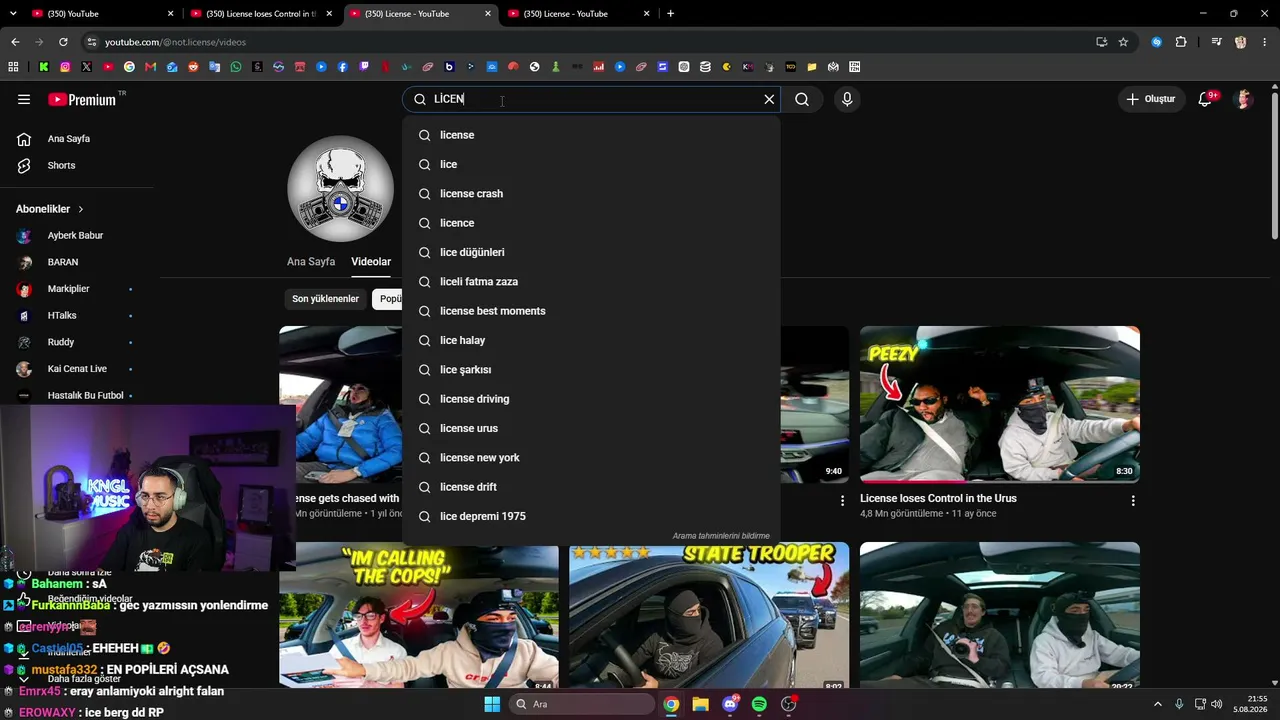
Task: Pick the 'license driving' suggestion
Action: 591,399
